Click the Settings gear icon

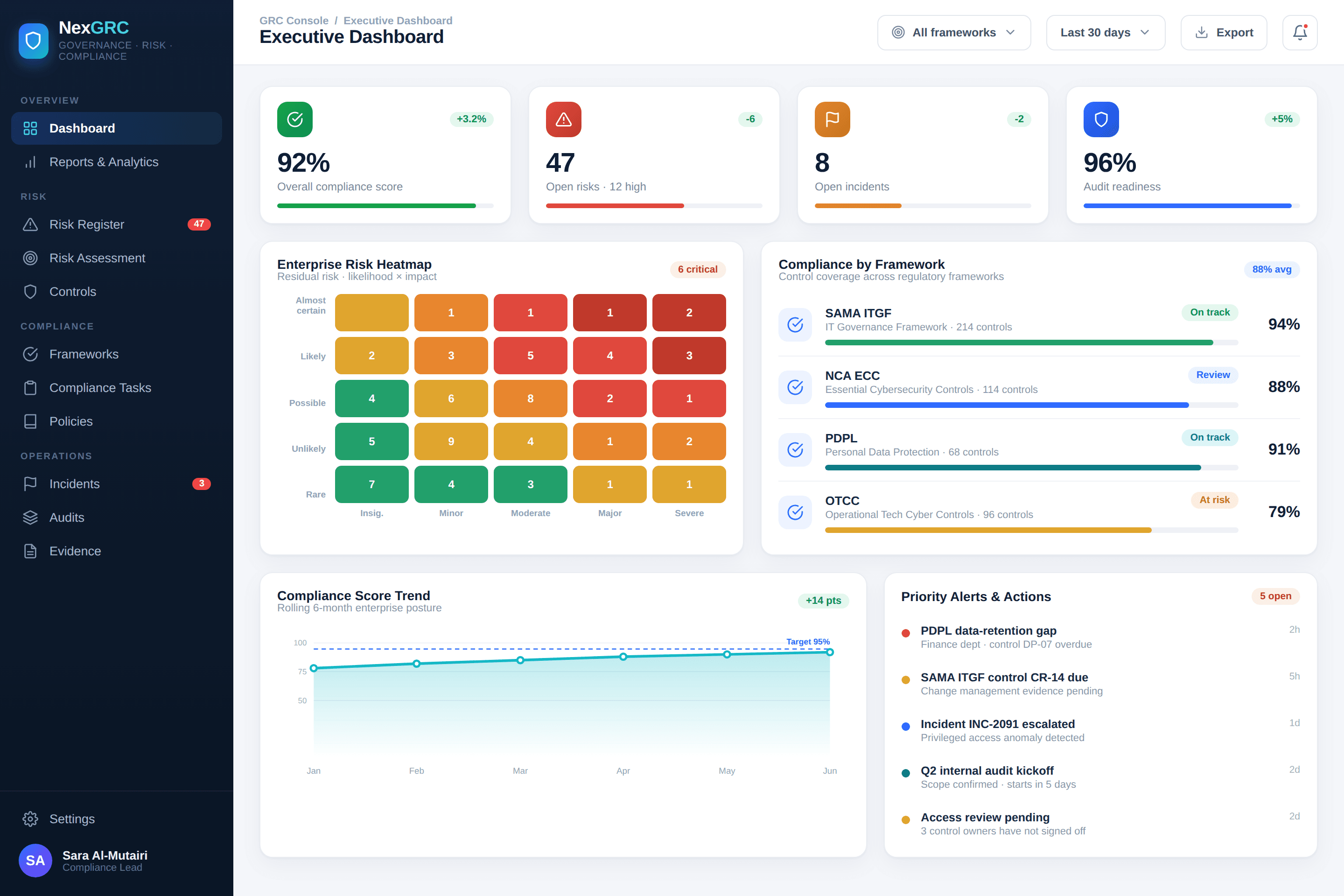[x=30, y=819]
